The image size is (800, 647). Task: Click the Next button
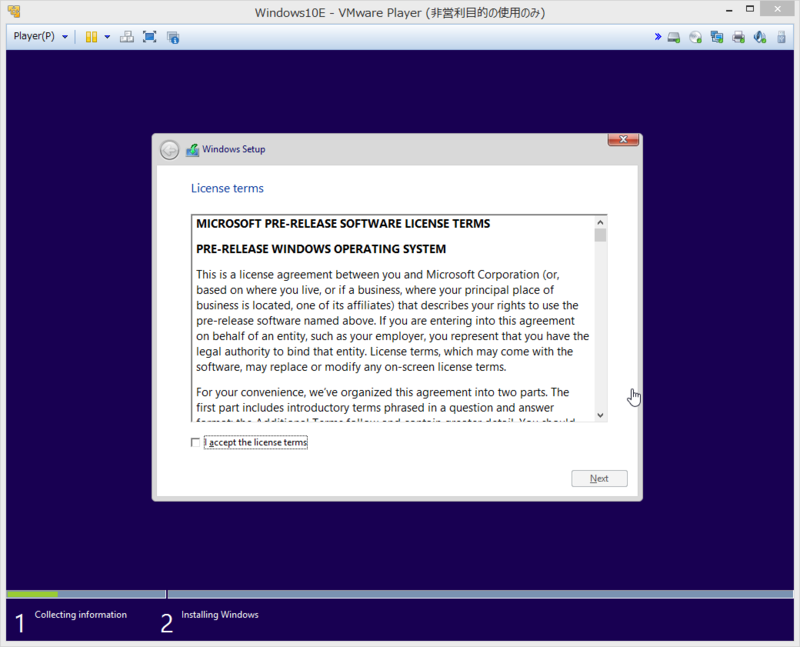point(599,479)
